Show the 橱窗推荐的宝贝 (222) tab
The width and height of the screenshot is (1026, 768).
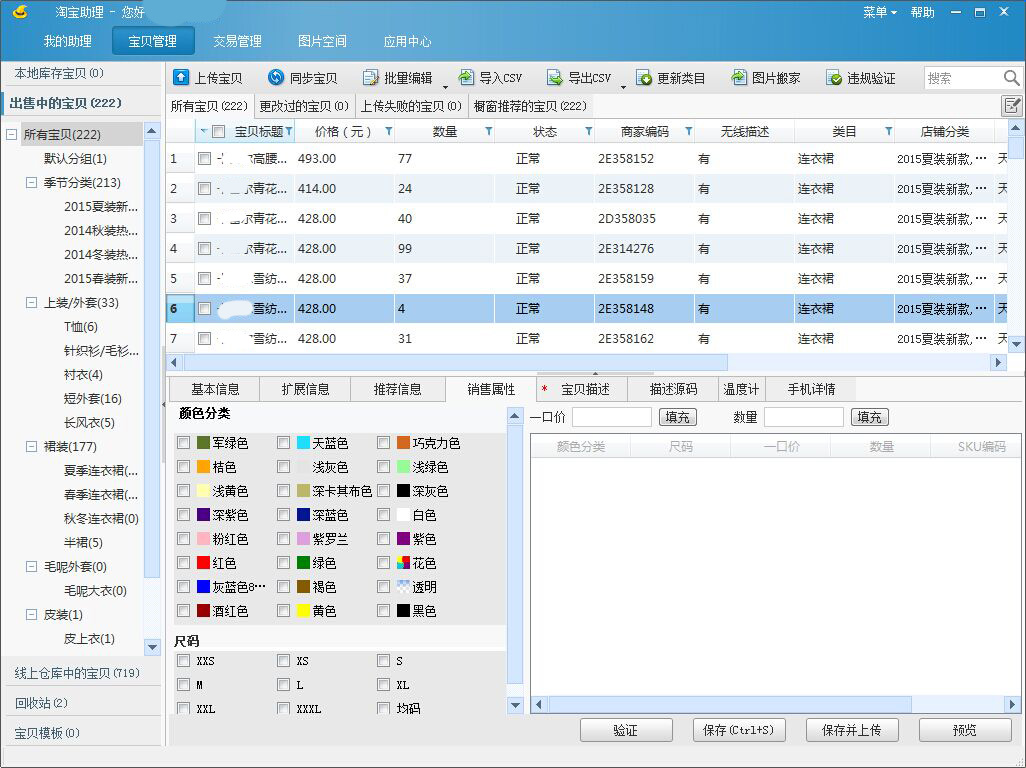coord(530,105)
